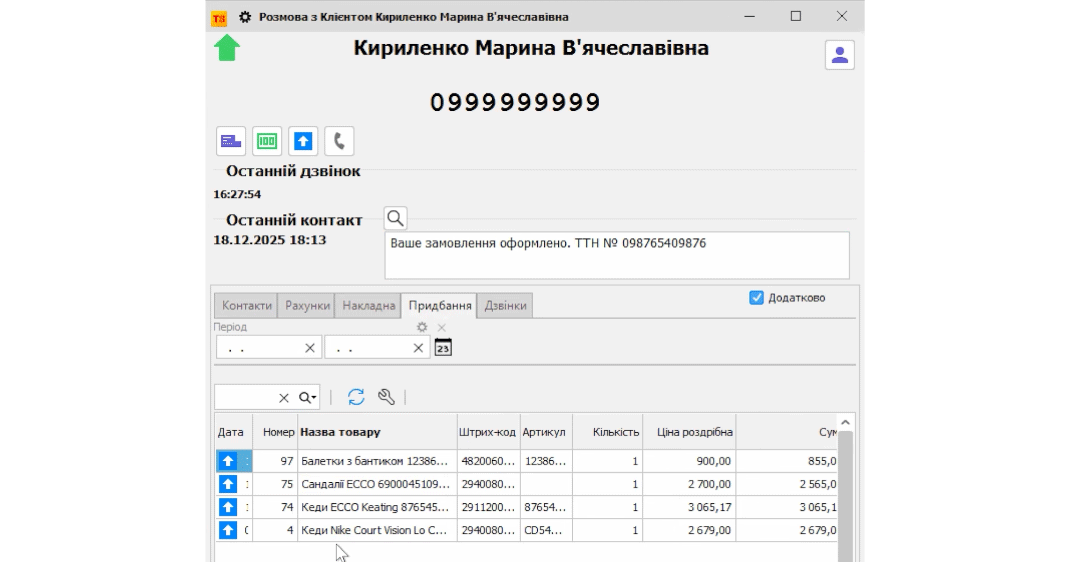Screen dimensions: 1070x562
Task: Click client name Кириленко Марина В'ячеславівна heading
Action: (531, 48)
